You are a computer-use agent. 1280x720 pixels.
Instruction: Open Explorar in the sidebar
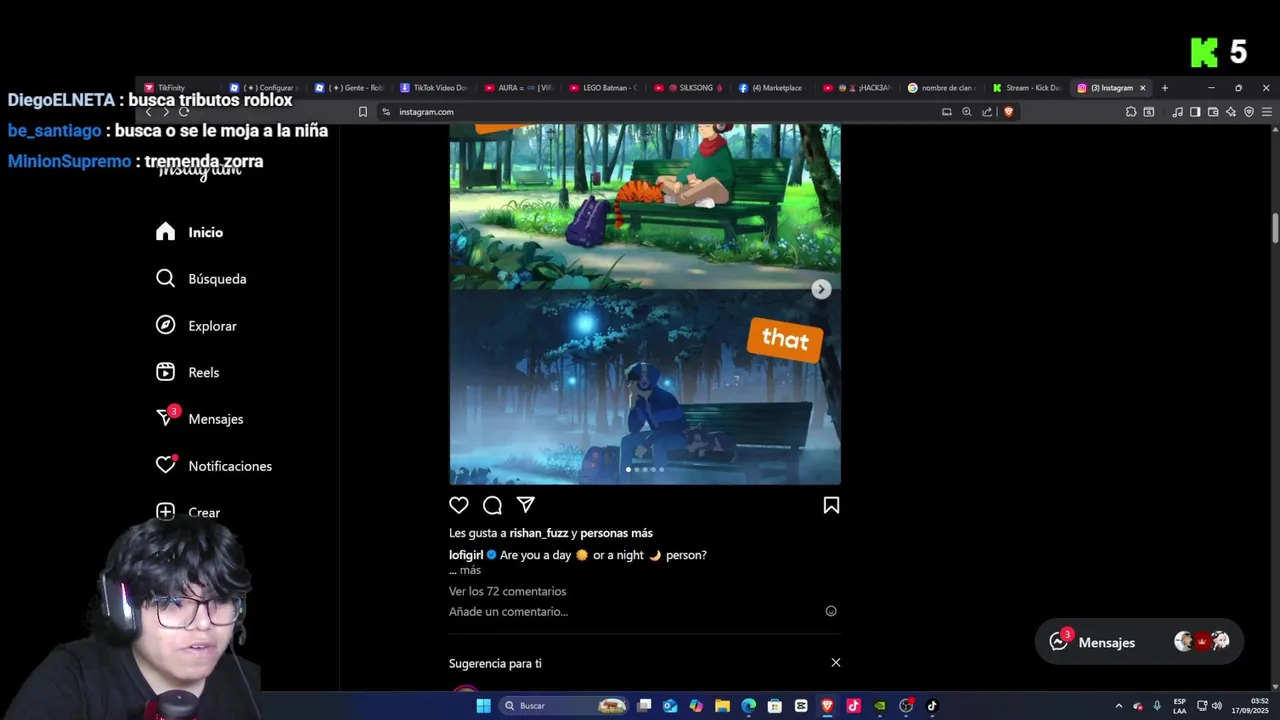[x=196, y=326]
